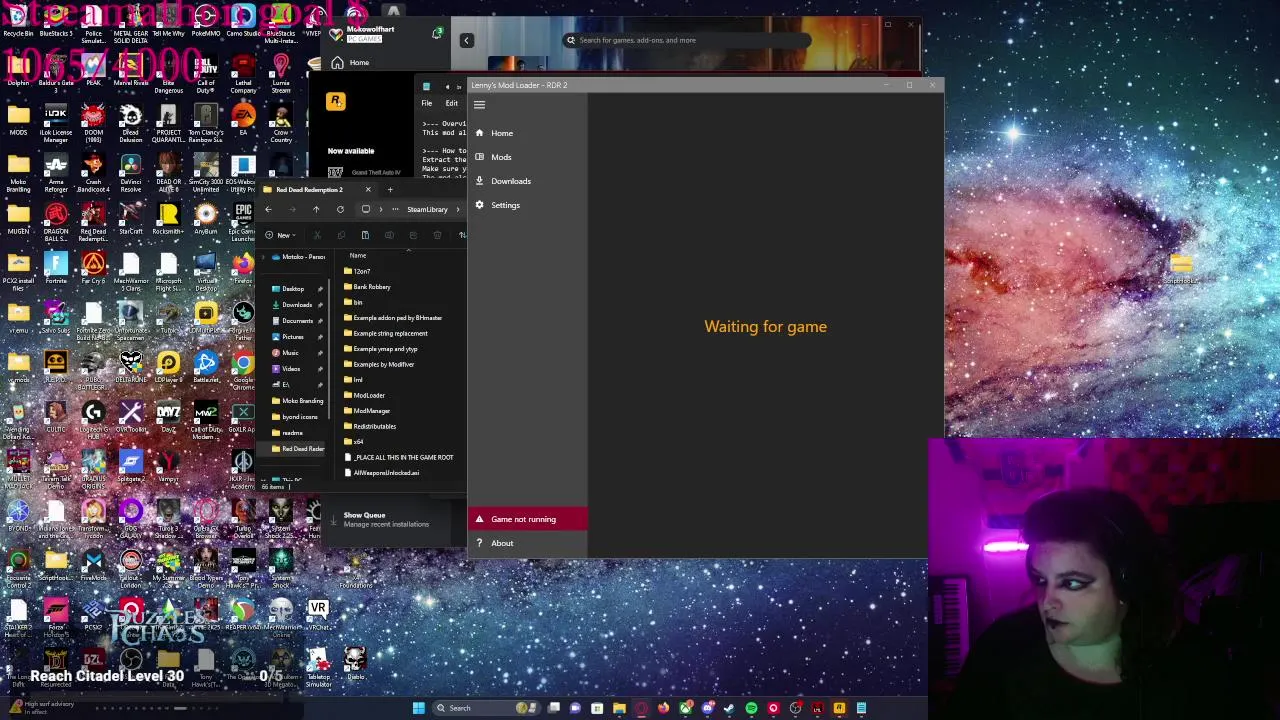1280x720 pixels.
Task: Open the New dropdown in File Explorer
Action: pos(279,235)
